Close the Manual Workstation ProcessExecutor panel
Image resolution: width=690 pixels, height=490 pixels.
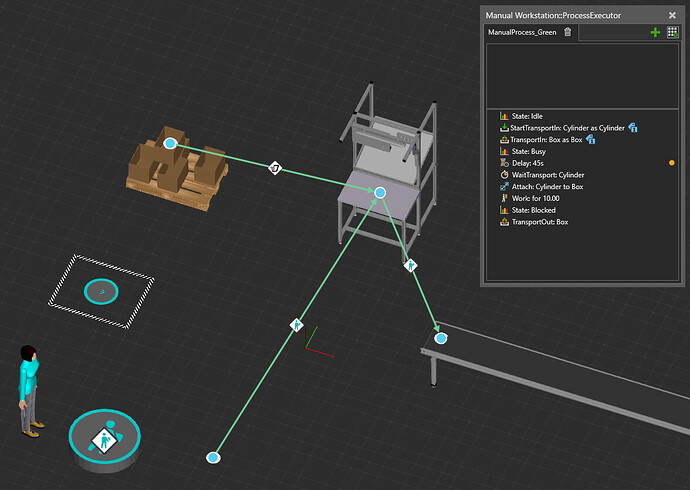pos(671,15)
